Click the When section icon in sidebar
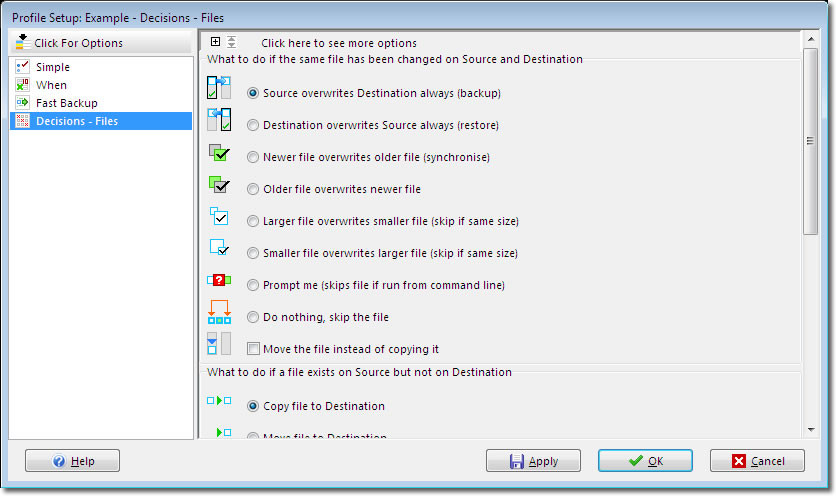 (x=22, y=85)
